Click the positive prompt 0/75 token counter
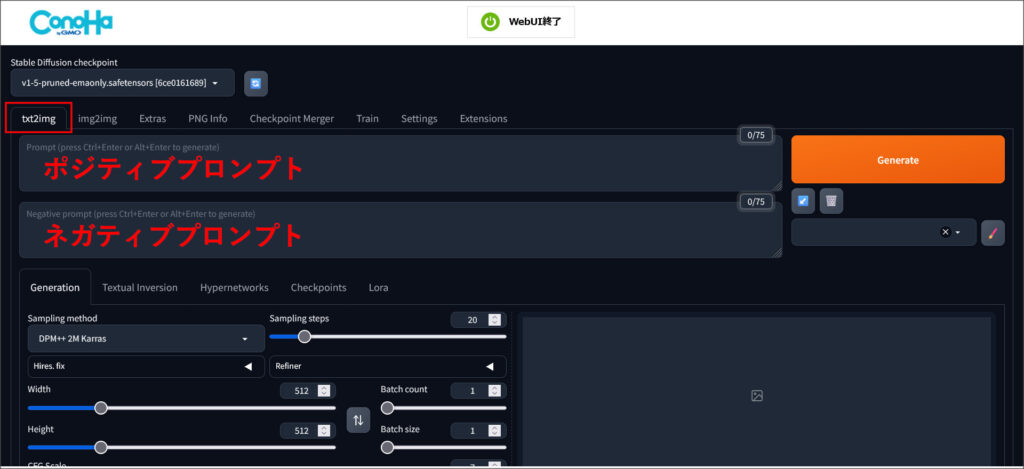This screenshot has height=469, width=1024. (x=756, y=135)
